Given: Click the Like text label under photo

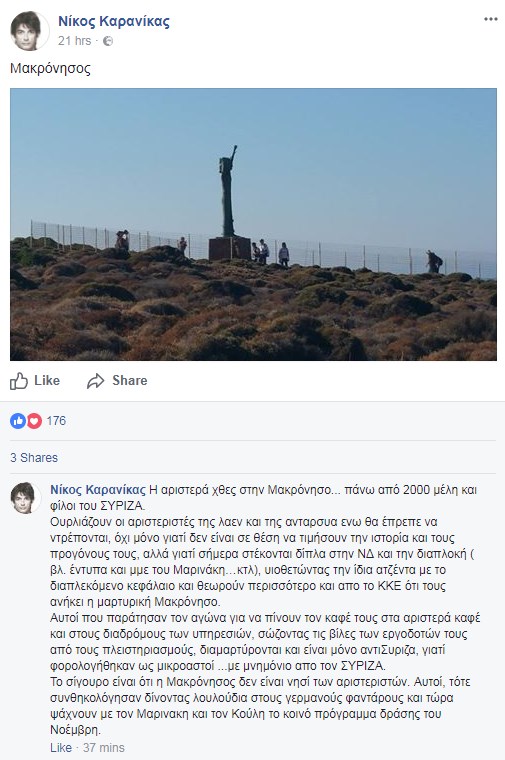Looking at the screenshot, I should (47, 380).
